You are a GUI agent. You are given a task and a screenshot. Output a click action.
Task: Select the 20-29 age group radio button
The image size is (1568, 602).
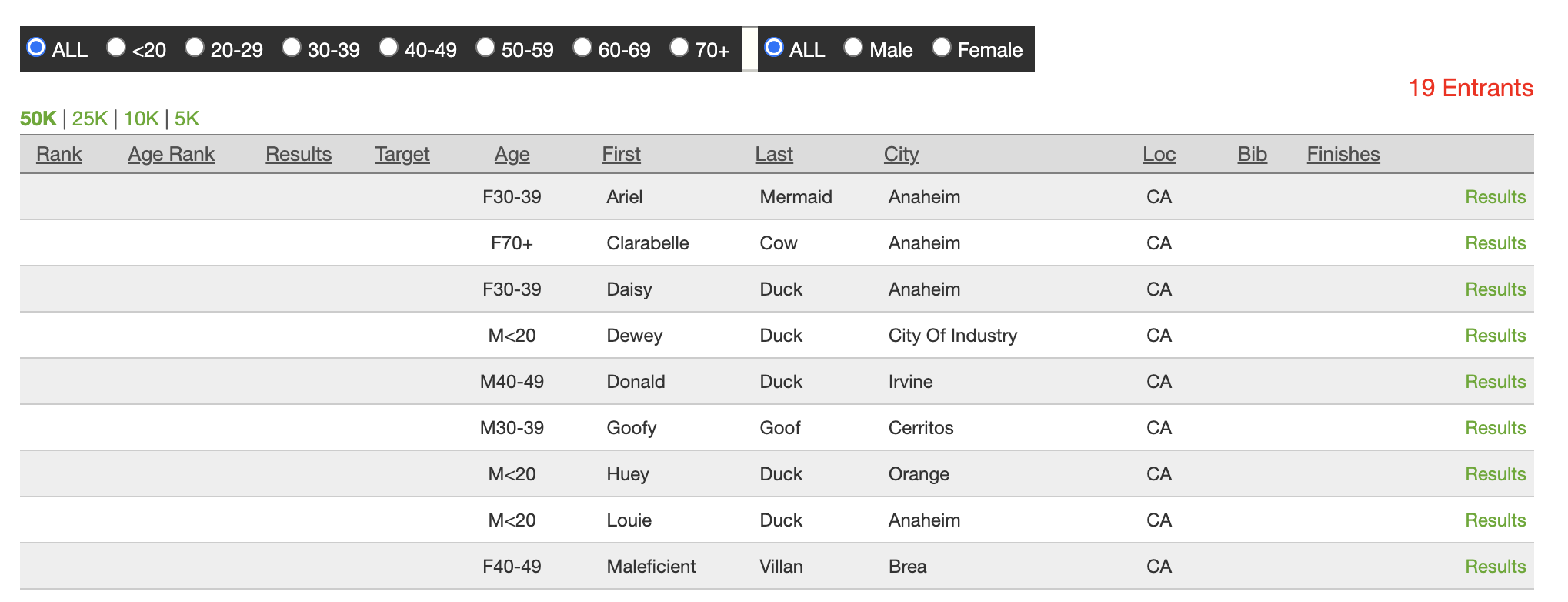click(195, 48)
